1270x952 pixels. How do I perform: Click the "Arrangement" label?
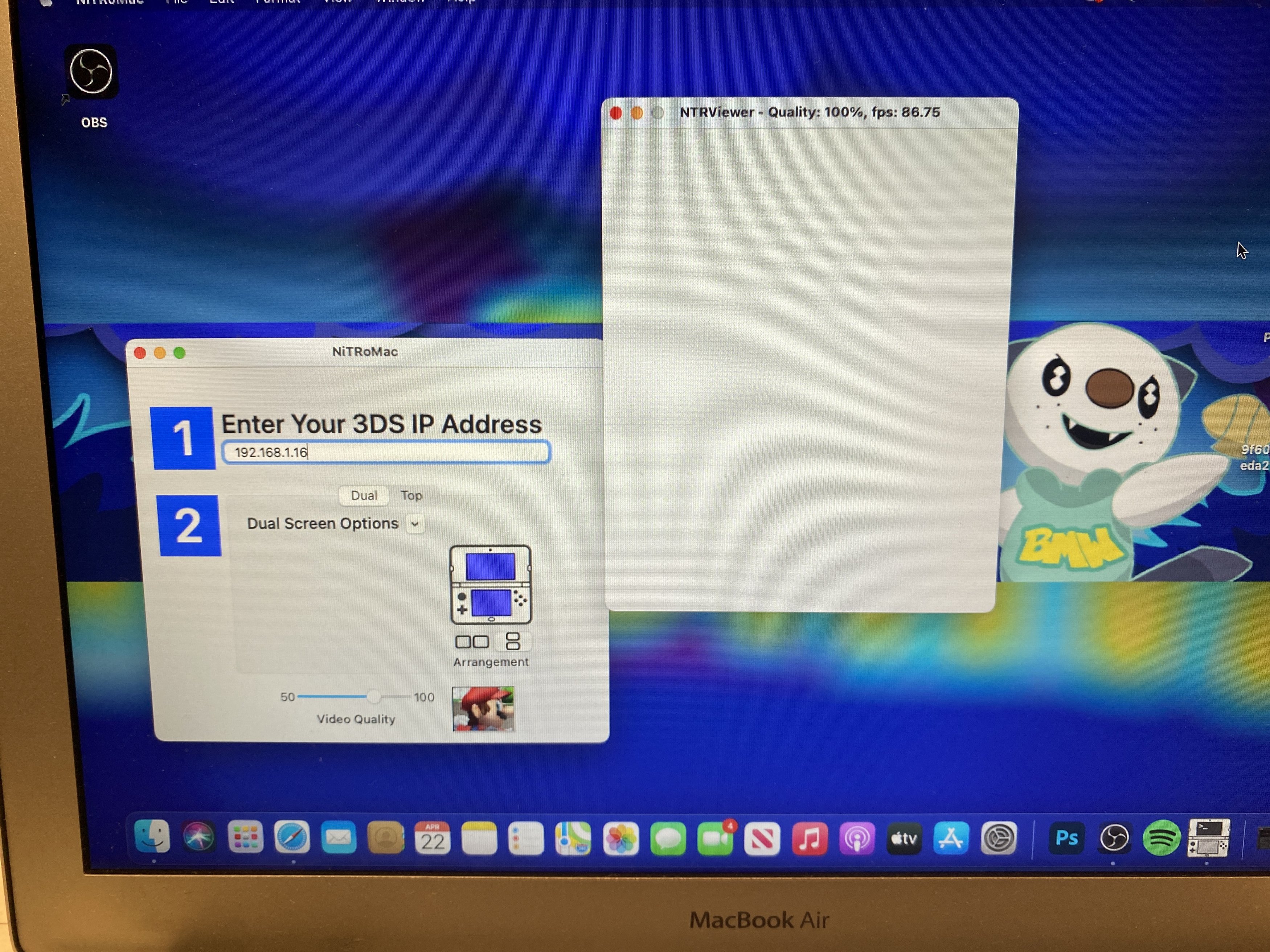click(x=491, y=662)
